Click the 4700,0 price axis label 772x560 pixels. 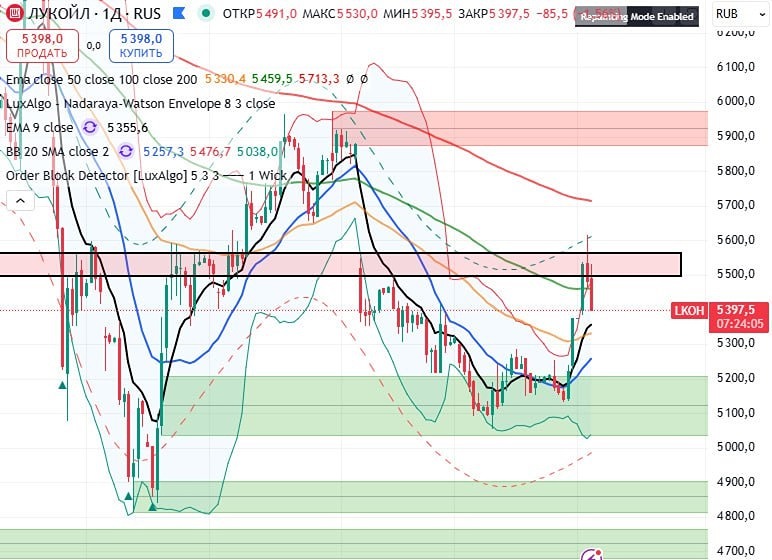pyautogui.click(x=736, y=550)
